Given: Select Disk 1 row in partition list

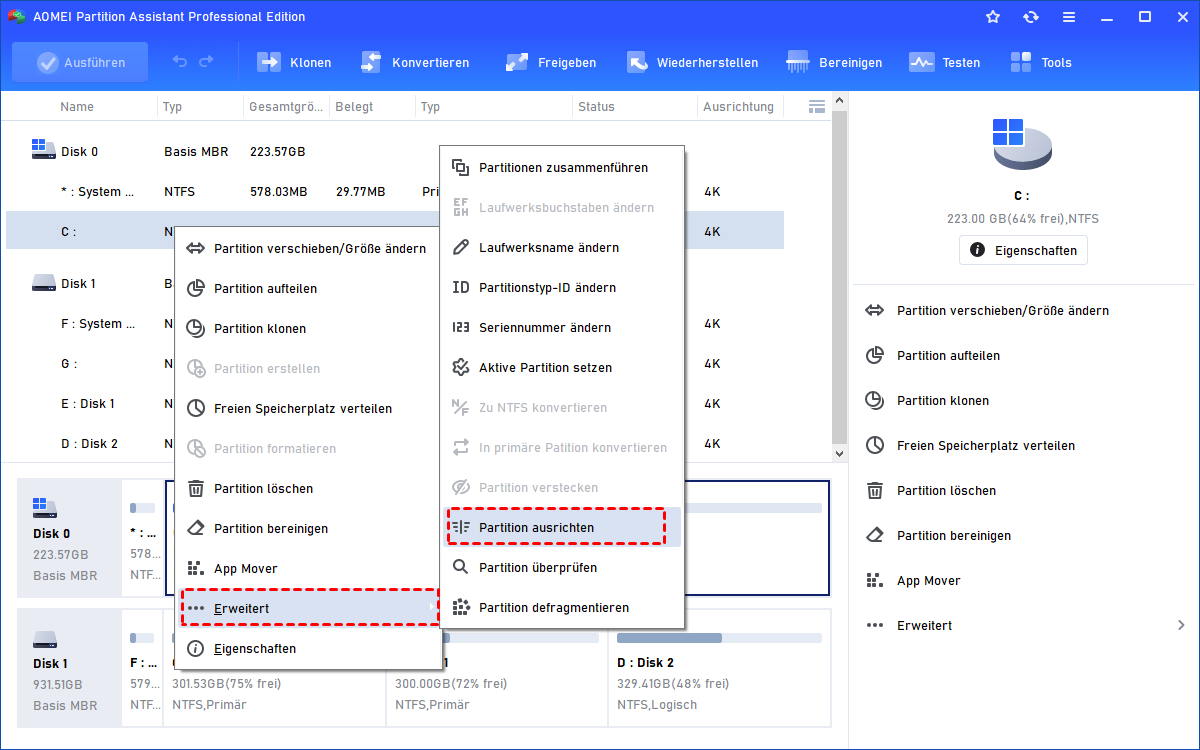Looking at the screenshot, I should [x=78, y=284].
